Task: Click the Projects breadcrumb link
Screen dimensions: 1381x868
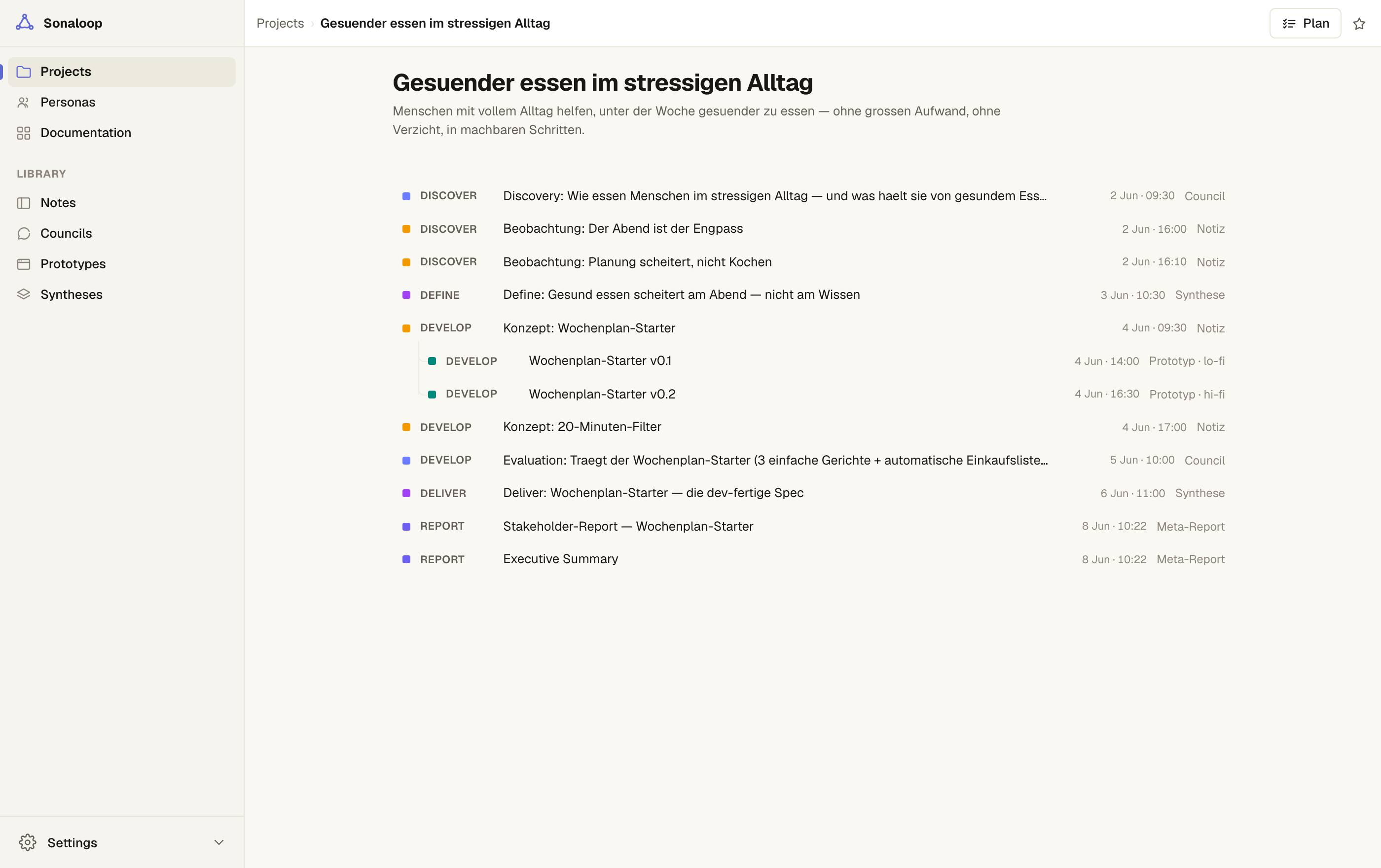Action: pos(280,24)
